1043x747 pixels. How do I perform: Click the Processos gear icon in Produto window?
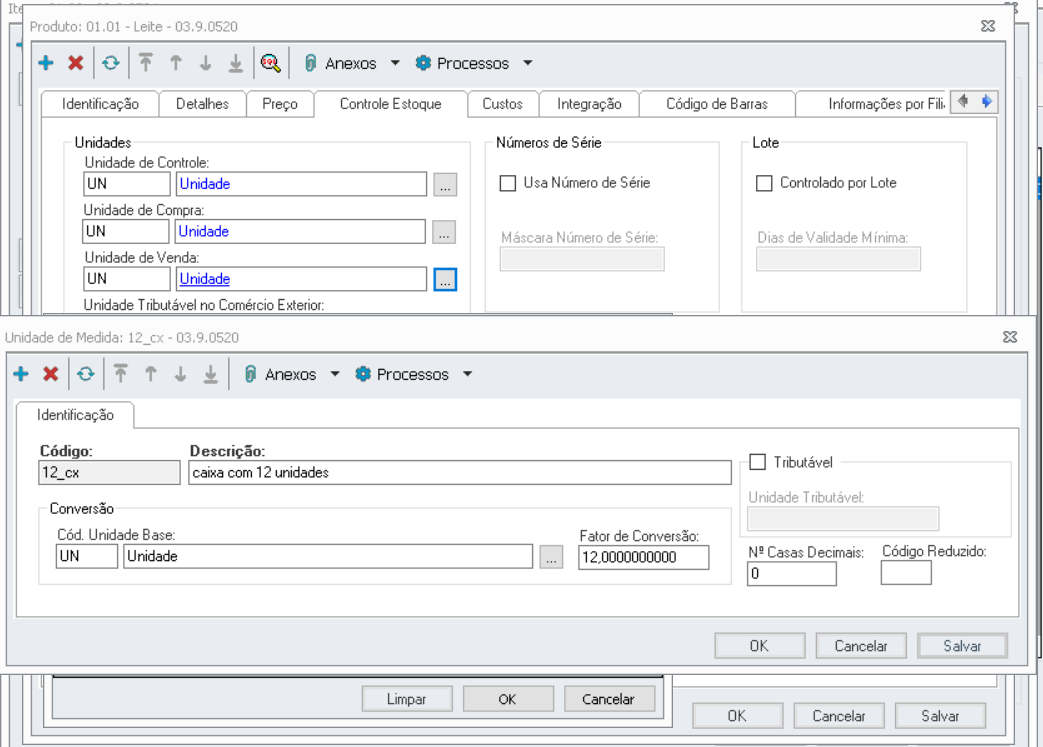423,63
